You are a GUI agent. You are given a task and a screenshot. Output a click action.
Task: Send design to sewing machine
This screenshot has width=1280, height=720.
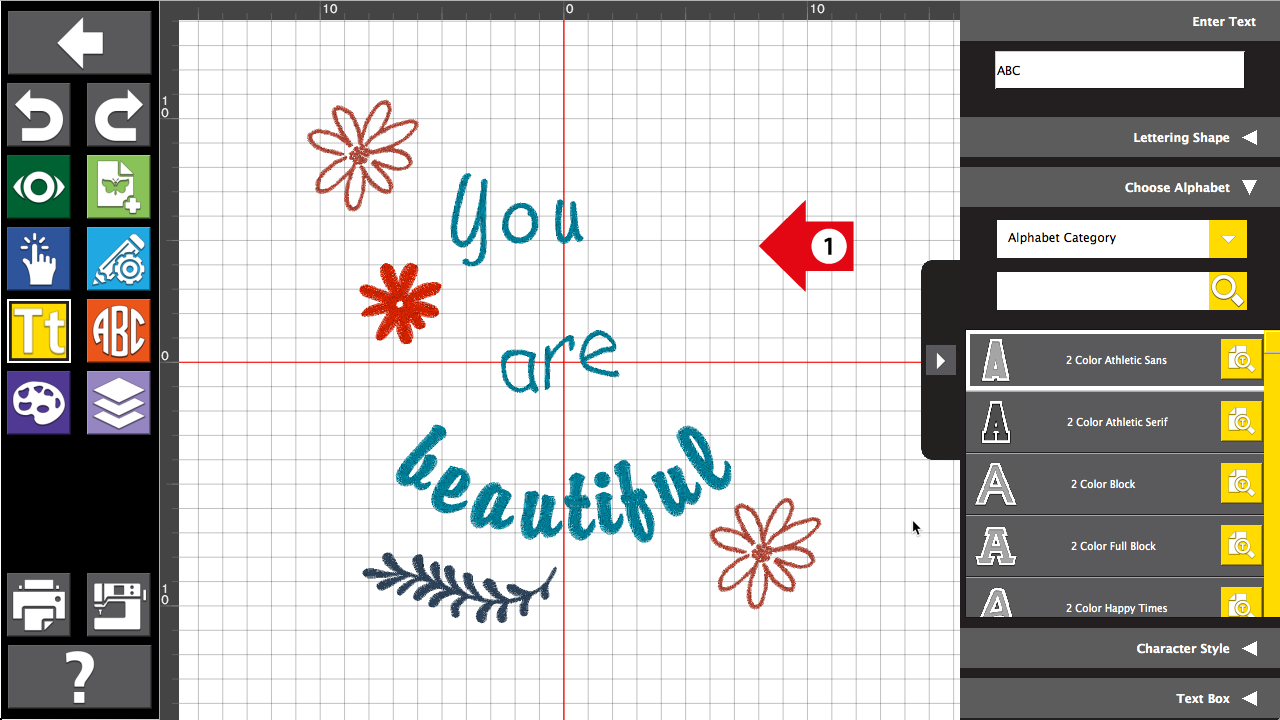click(x=118, y=605)
